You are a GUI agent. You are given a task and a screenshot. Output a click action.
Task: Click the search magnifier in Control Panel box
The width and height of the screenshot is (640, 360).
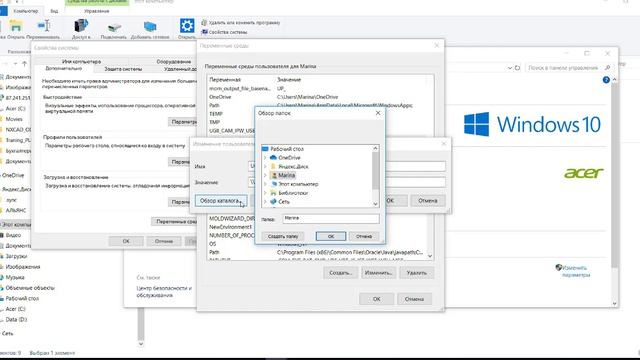607,68
